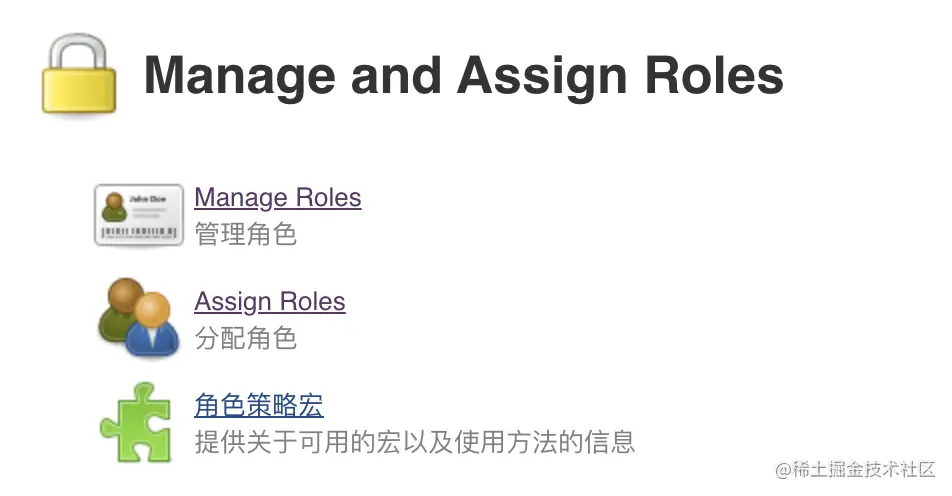952x496 pixels.
Task: Click the 分配角色 description text
Action: [246, 339]
